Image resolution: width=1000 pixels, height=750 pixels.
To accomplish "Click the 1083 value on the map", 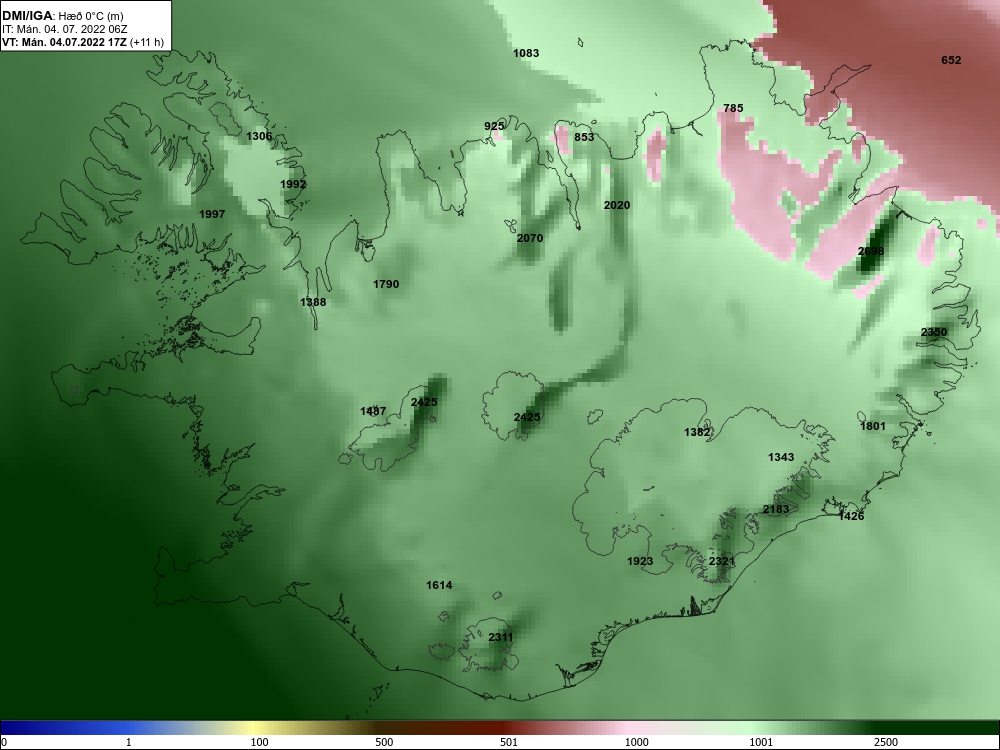I will coord(526,54).
